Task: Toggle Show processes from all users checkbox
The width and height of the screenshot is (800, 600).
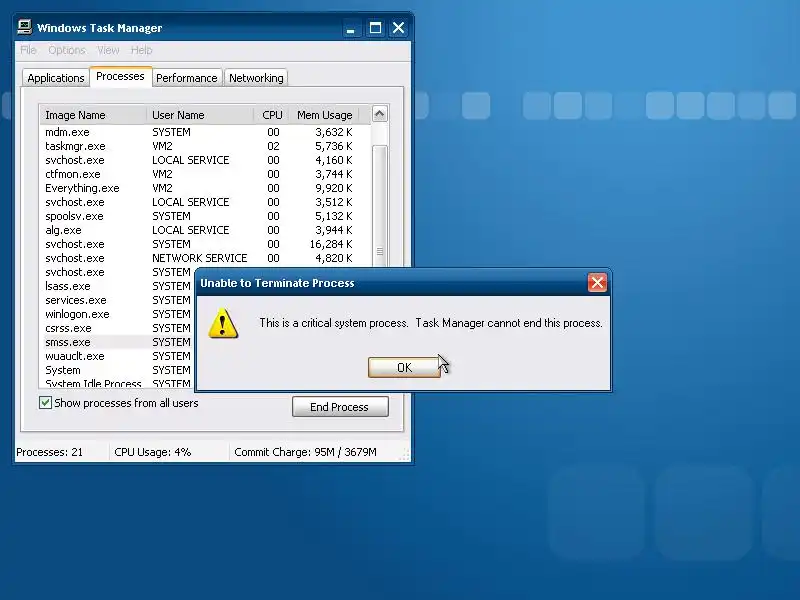Action: coord(45,403)
